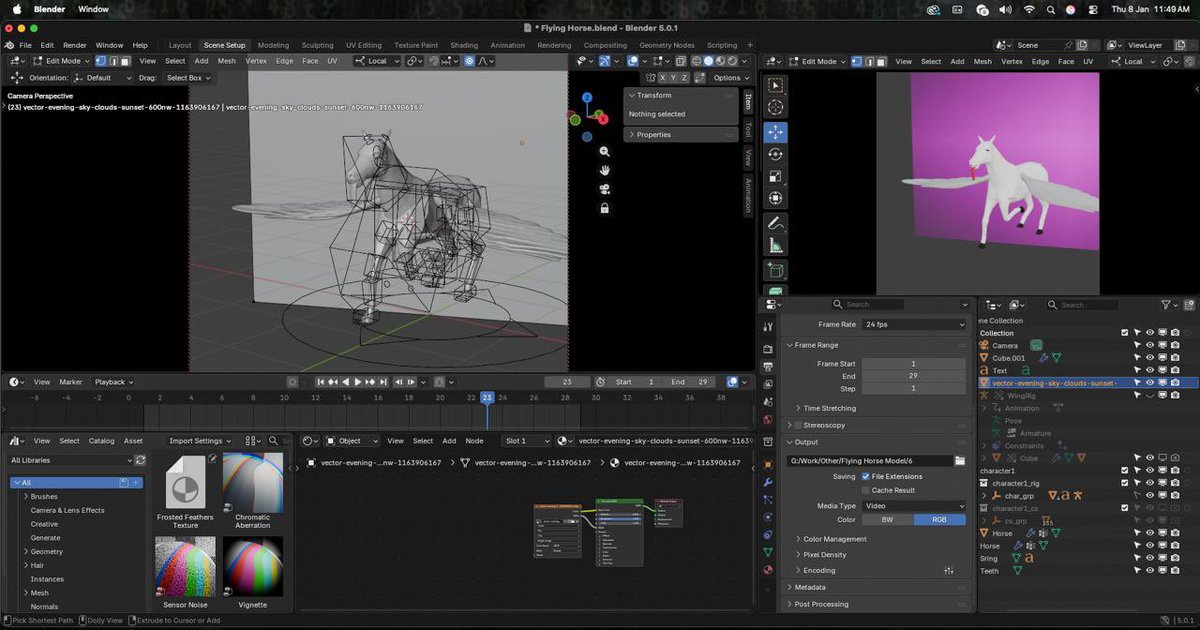Select the Transform tool in right viewport
This screenshot has width=1200, height=630.
[776, 199]
